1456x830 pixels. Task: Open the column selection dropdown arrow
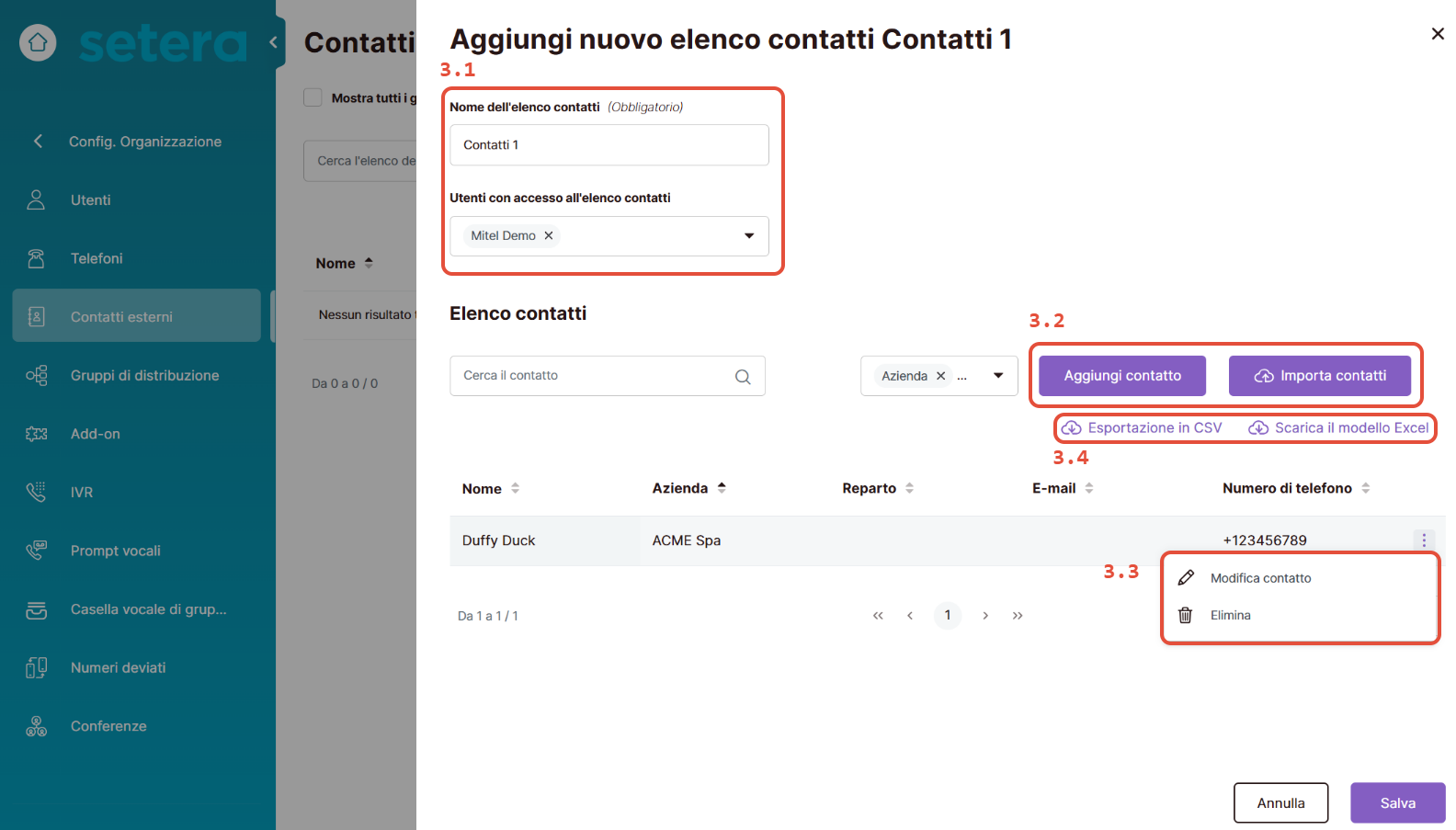point(998,376)
